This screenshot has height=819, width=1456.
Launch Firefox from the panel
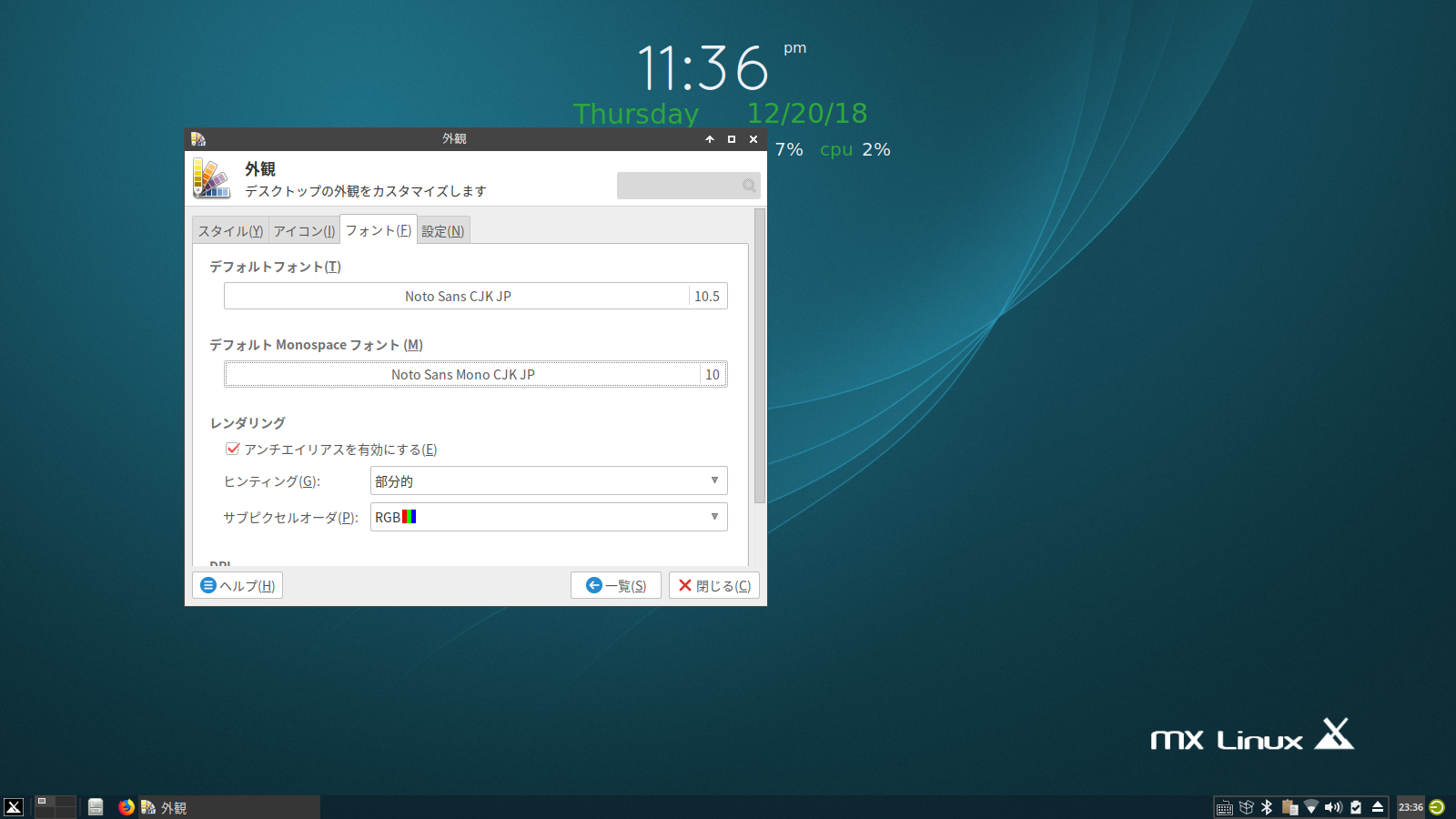pyautogui.click(x=126, y=807)
